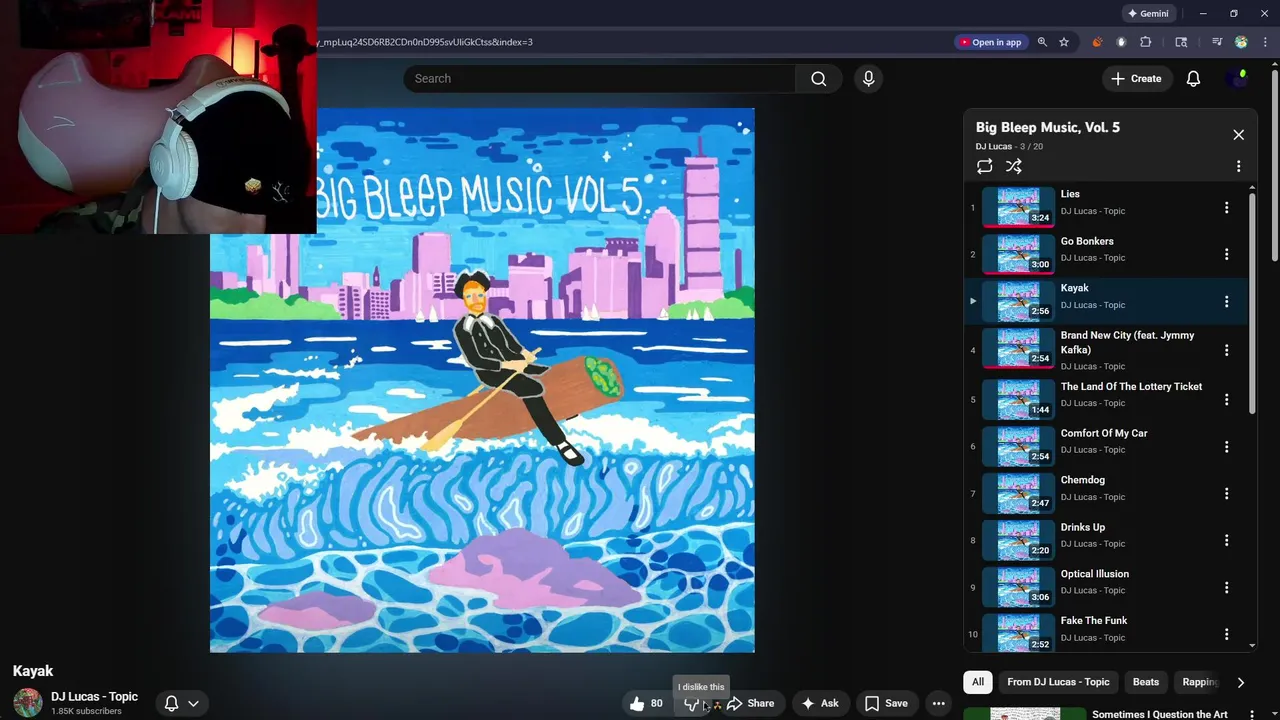This screenshot has height=720, width=1280.
Task: Select the Rapping filter chip
Action: tap(1200, 682)
